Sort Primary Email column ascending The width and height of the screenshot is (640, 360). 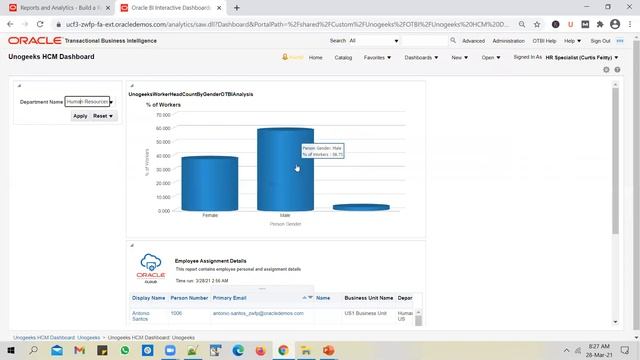pyautogui.click(x=304, y=298)
